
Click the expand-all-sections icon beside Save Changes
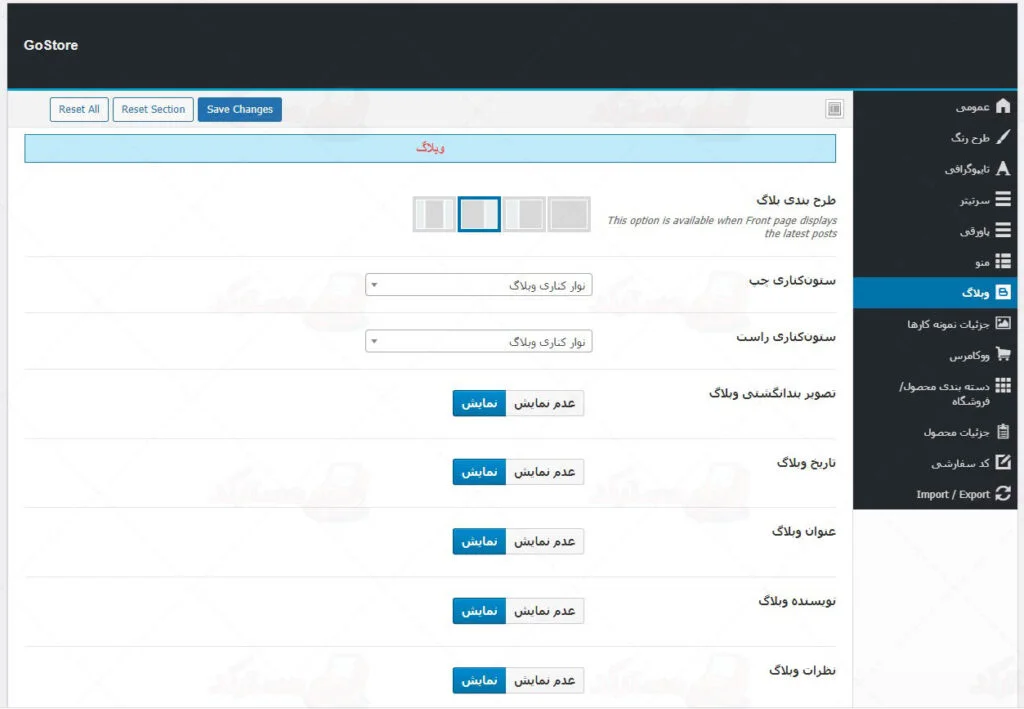click(x=835, y=109)
